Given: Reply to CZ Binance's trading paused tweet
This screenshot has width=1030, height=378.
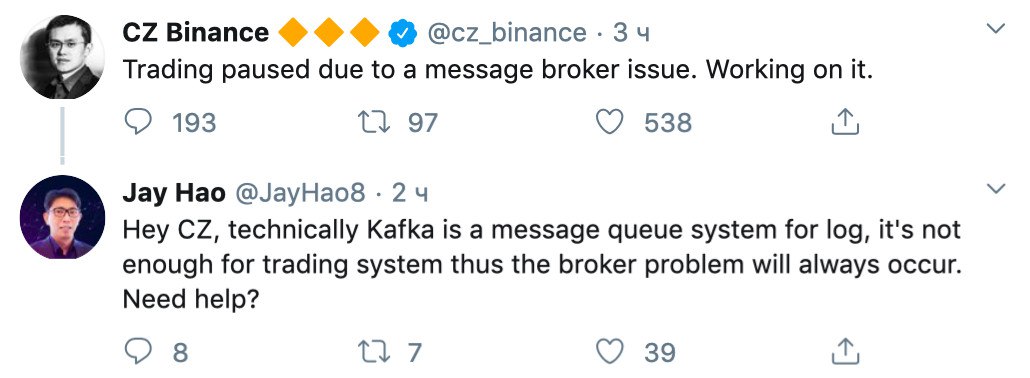Looking at the screenshot, I should [x=139, y=122].
